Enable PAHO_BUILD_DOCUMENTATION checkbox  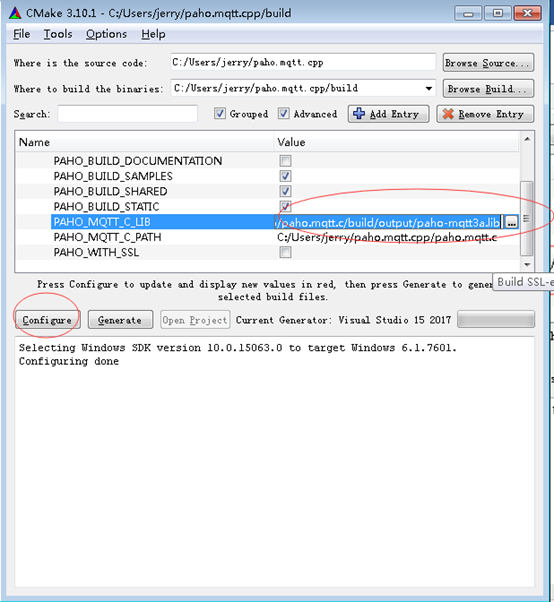click(x=285, y=160)
